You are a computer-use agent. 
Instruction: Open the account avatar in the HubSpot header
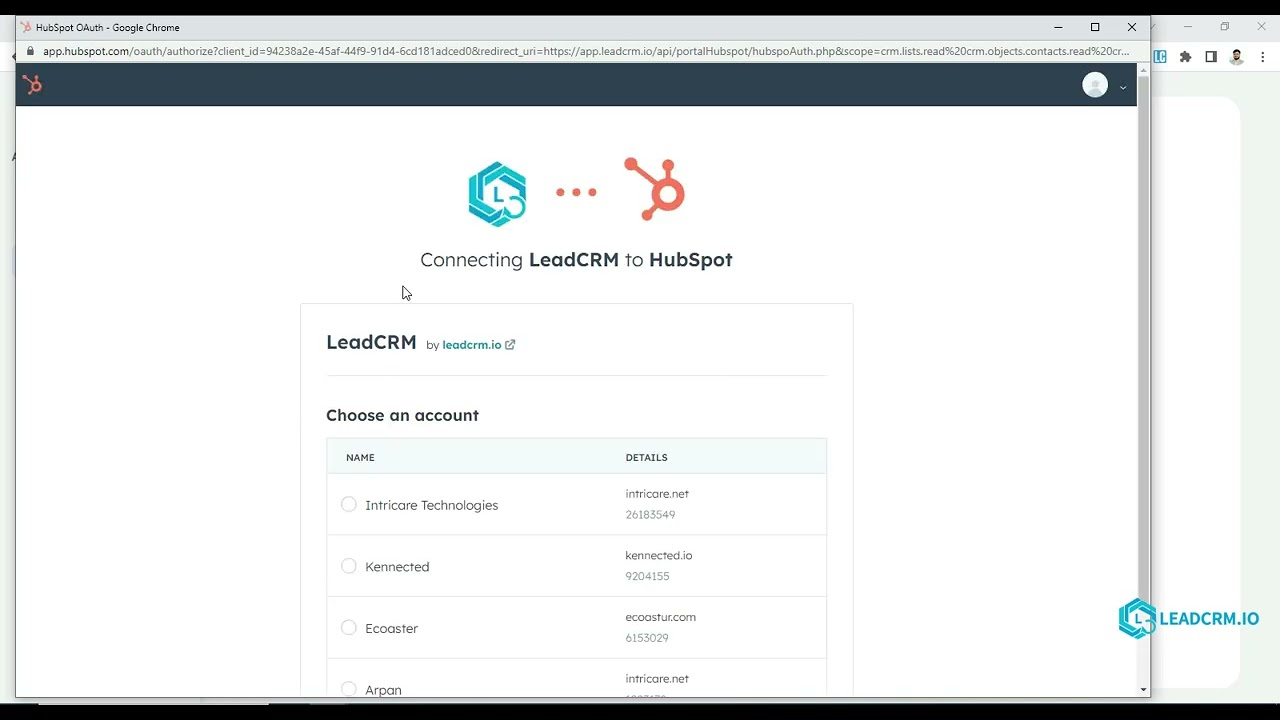[1095, 85]
